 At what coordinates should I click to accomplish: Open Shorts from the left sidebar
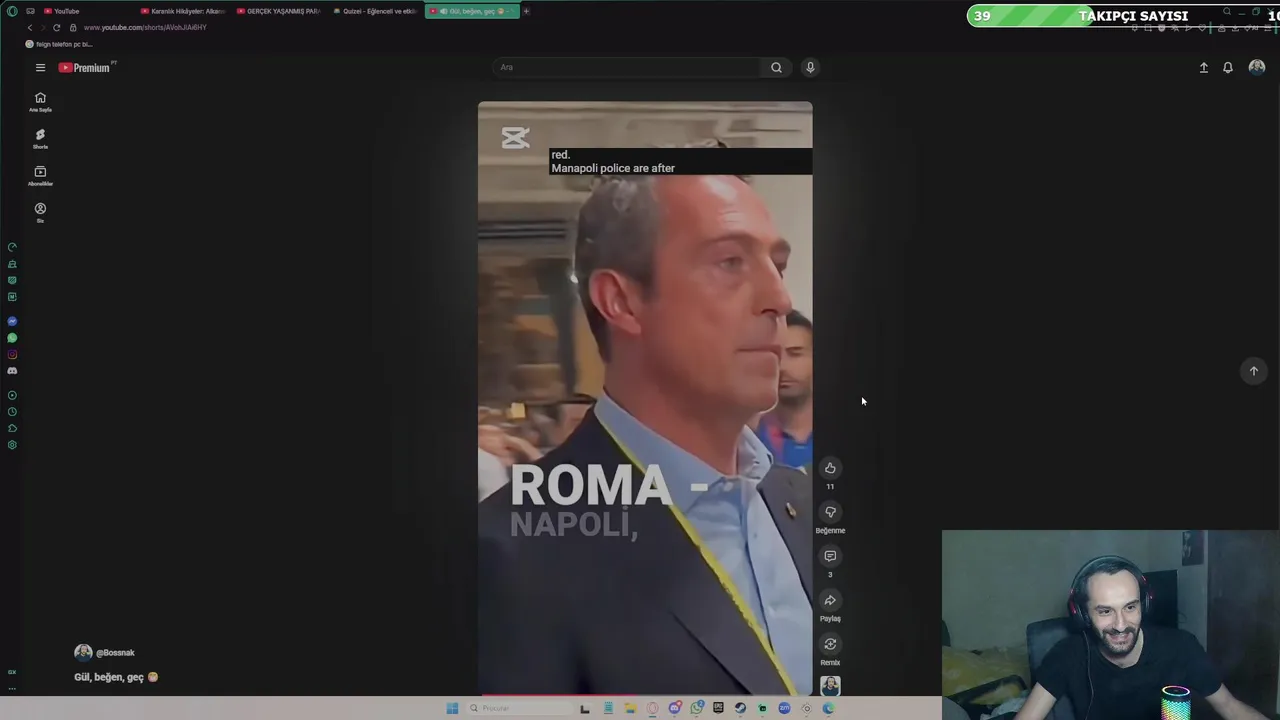(40, 139)
